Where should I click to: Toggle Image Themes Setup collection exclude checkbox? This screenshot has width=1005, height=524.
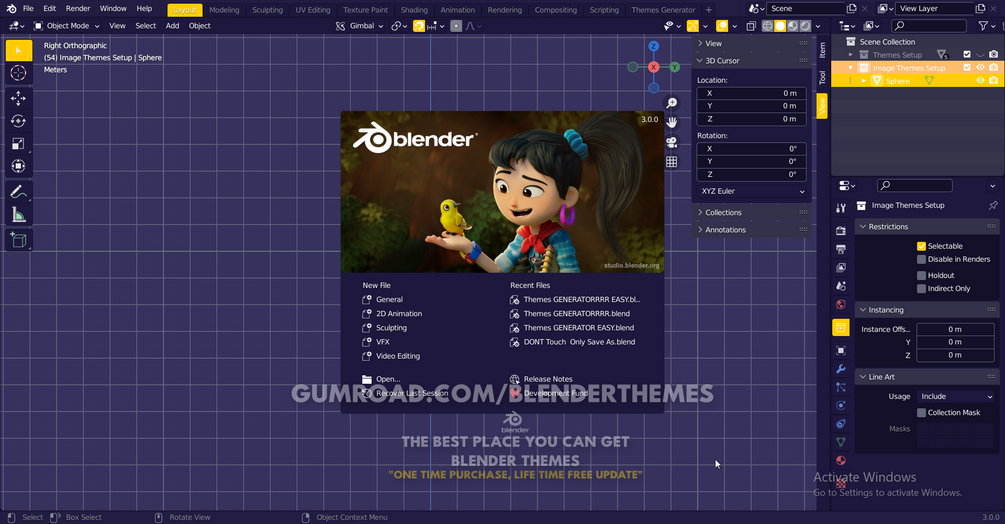click(x=967, y=67)
